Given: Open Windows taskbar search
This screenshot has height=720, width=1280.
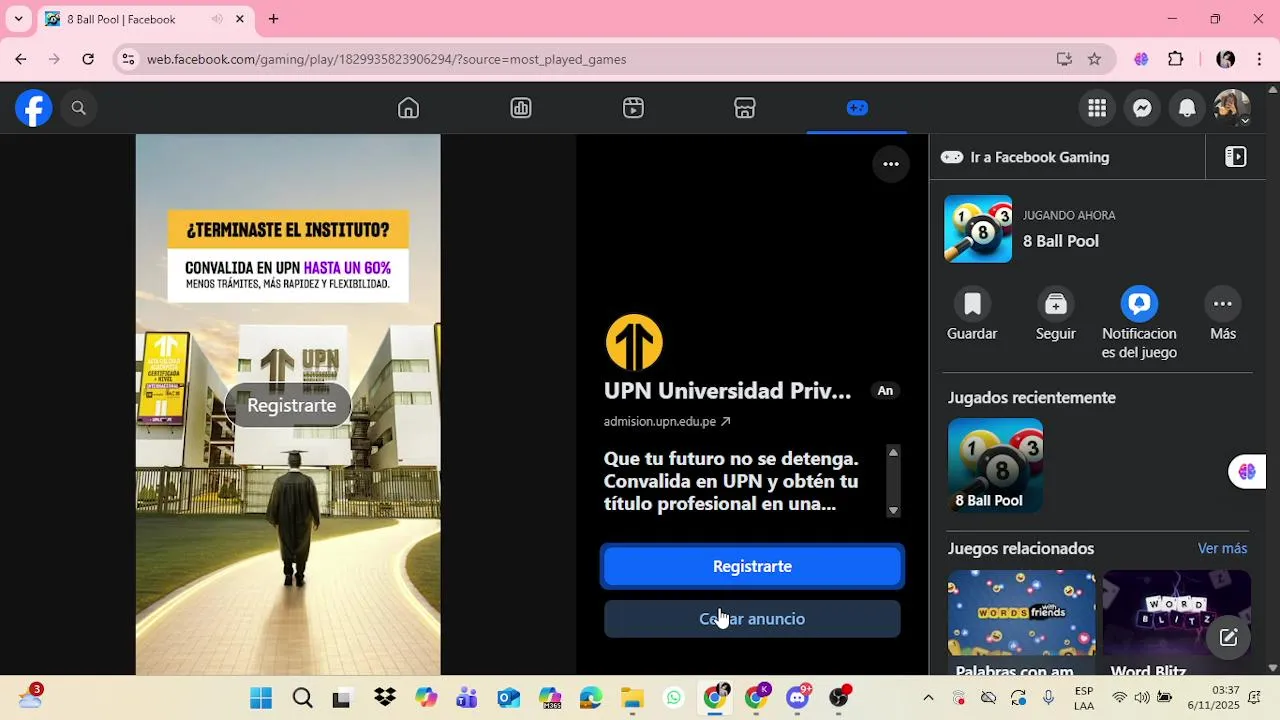Looking at the screenshot, I should click(302, 698).
